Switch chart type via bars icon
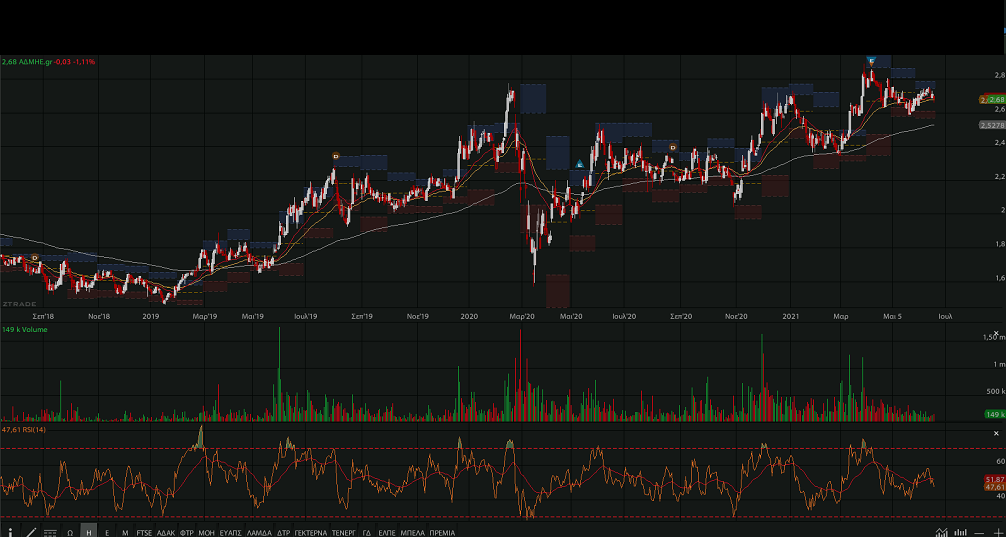This screenshot has height=537, width=1006. click(961, 531)
